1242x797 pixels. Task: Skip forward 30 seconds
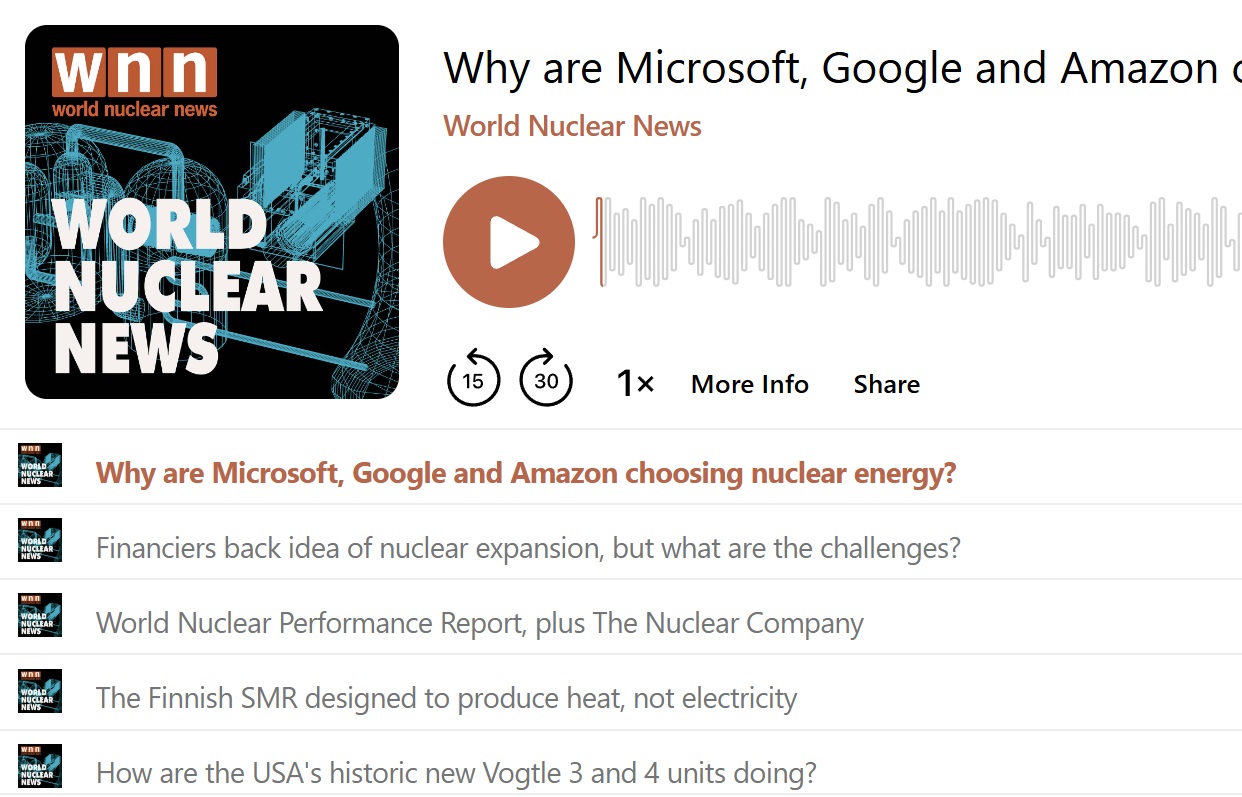pos(546,379)
